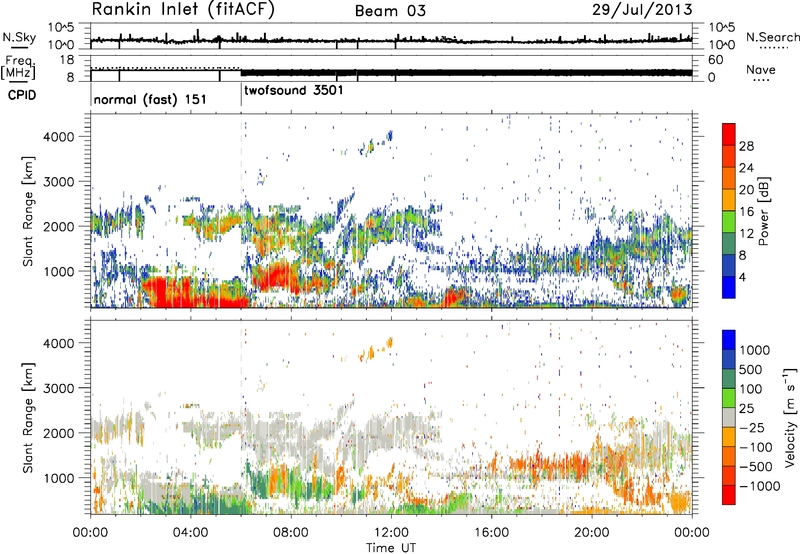Click the "500" value on Velocity colorbar
800x554 pixels.
coord(751,369)
